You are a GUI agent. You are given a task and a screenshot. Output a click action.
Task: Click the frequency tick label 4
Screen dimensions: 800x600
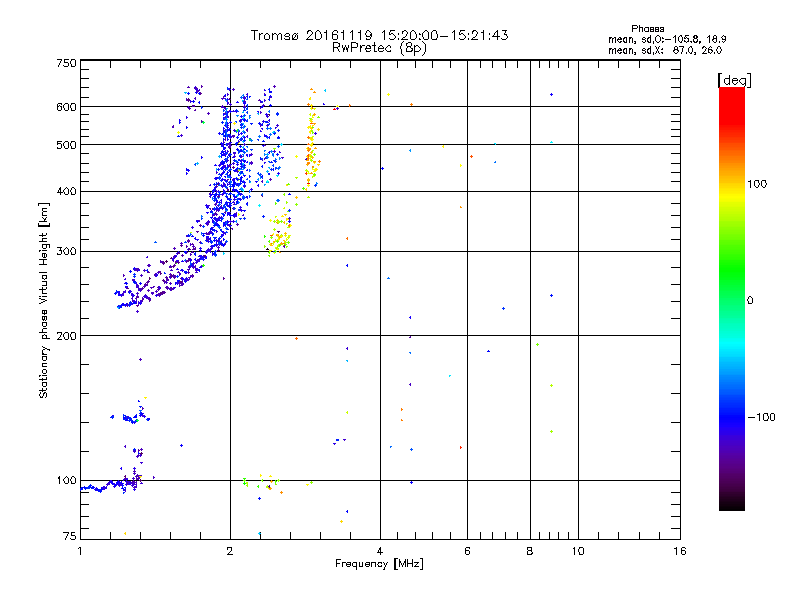380,551
